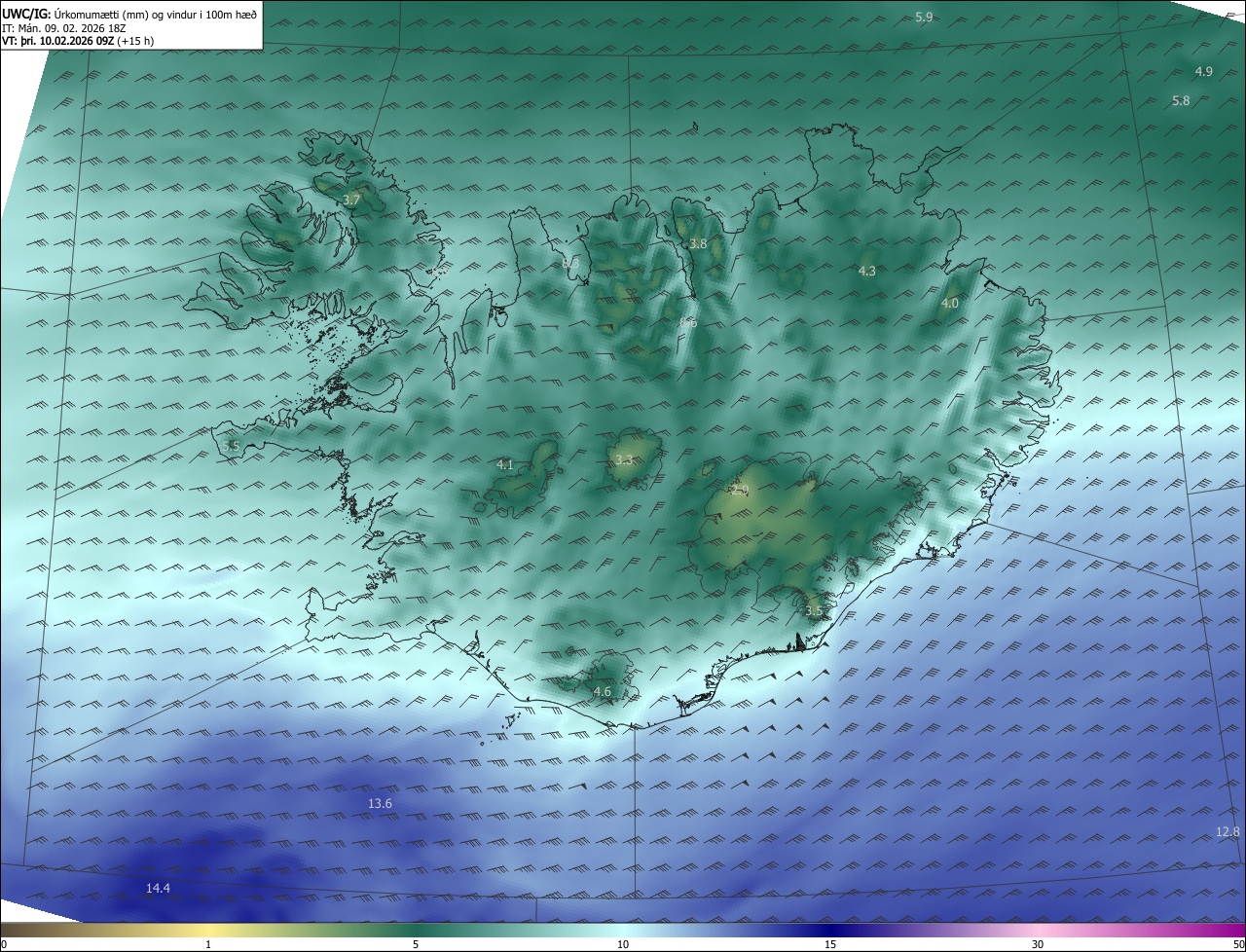Screen dimensions: 1246x952
Task: Click the 3.7 value in the Westfjords
Action: click(351, 201)
